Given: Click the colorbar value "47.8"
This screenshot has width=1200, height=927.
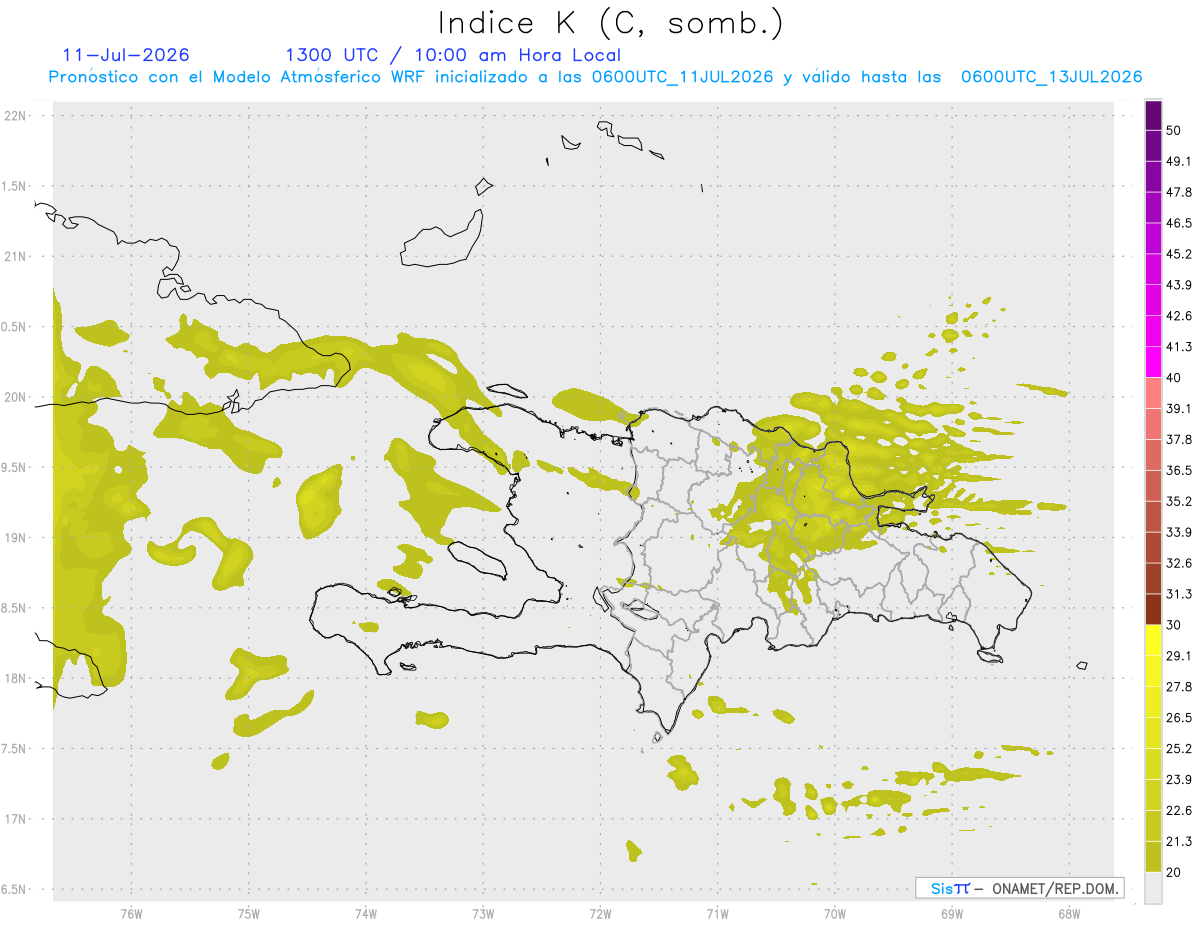Looking at the screenshot, I should tap(1180, 193).
